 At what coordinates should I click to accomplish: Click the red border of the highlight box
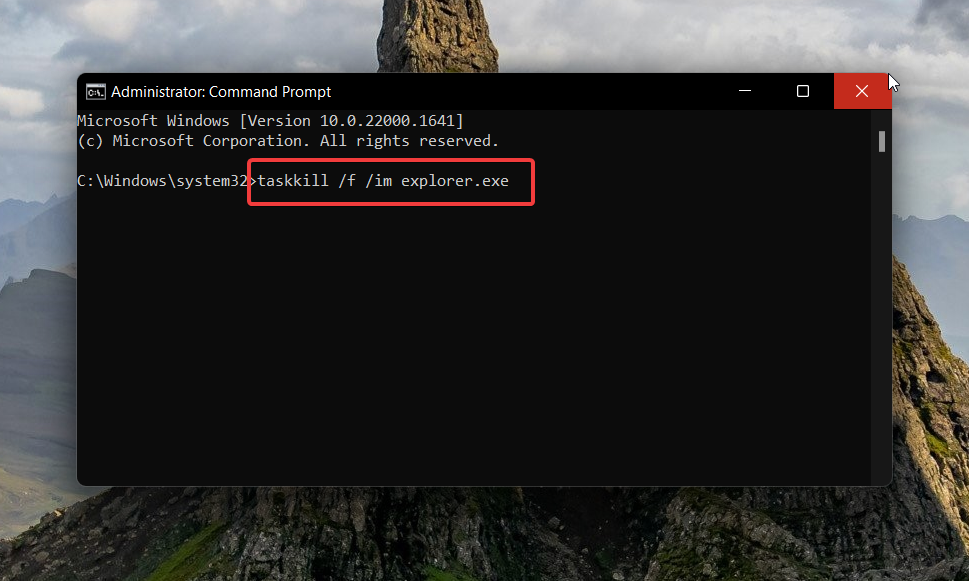click(x=390, y=161)
